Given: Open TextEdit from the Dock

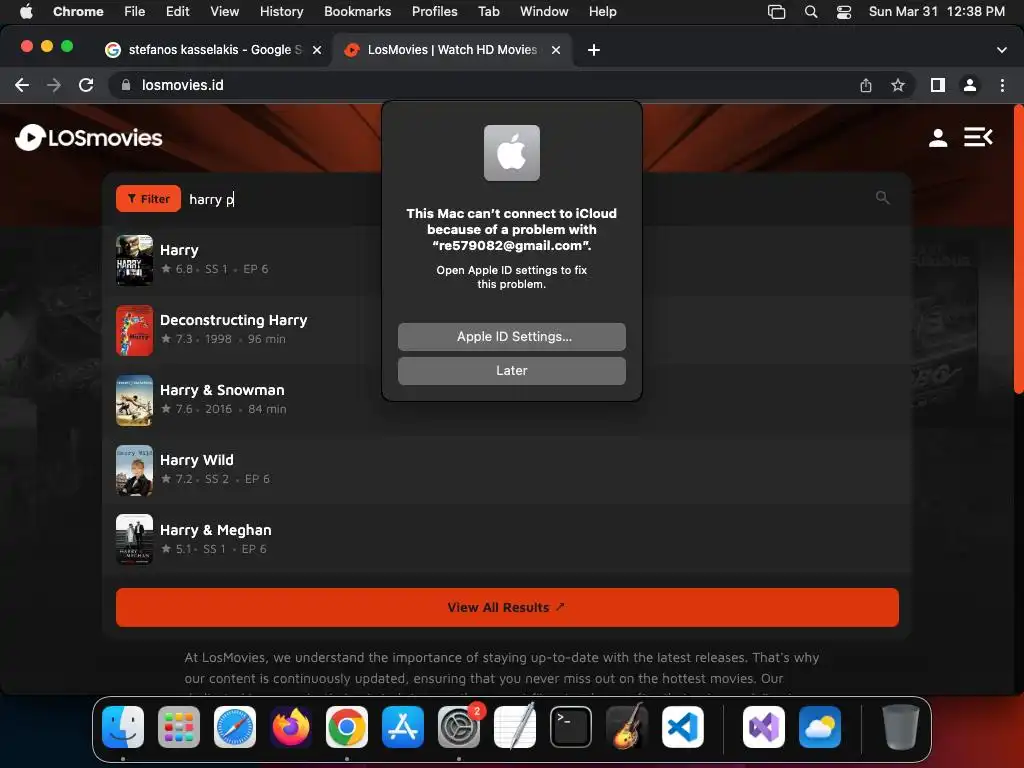Looking at the screenshot, I should [x=515, y=727].
